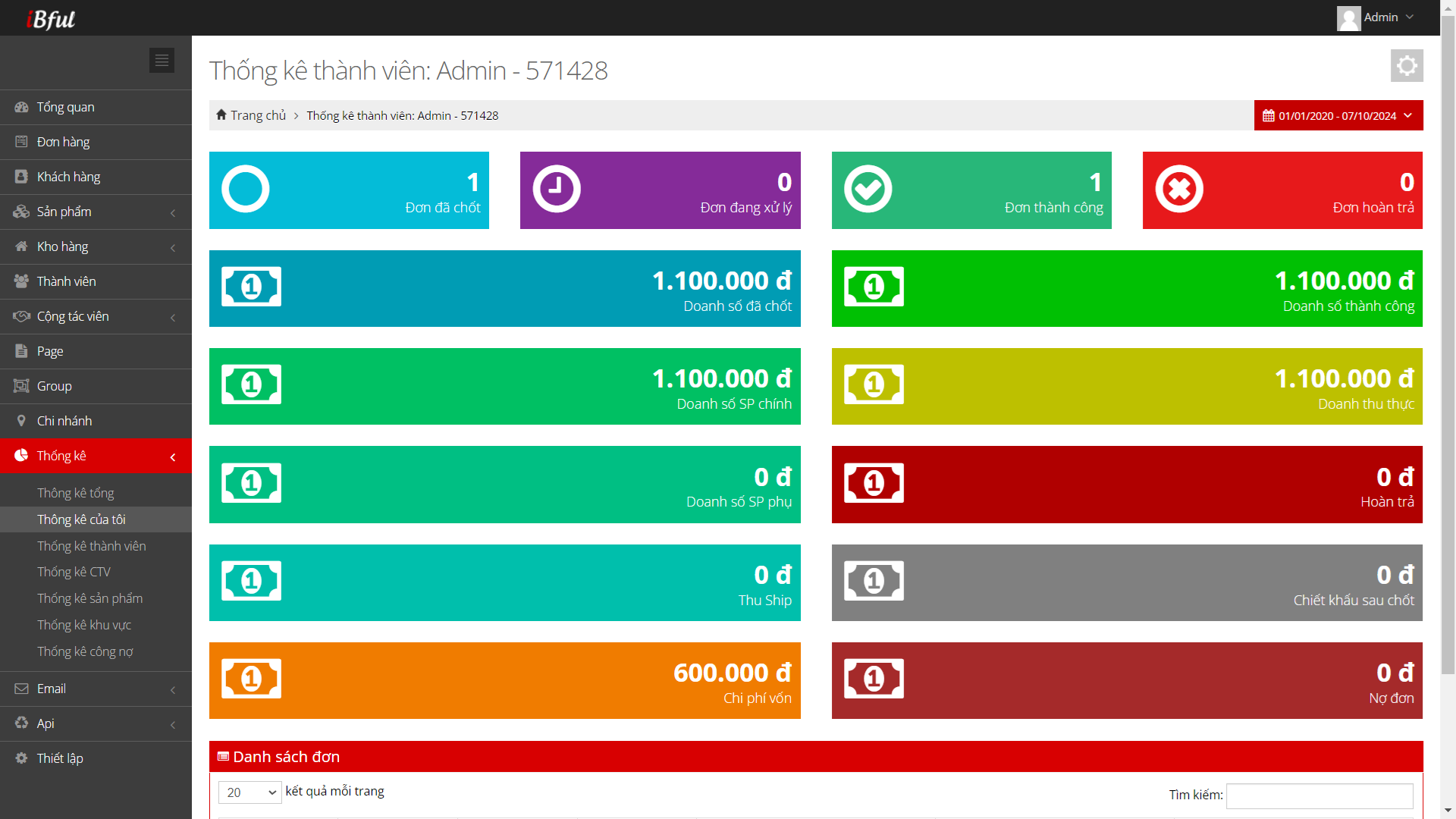Open the results-per-page dropdown showing 20
The height and width of the screenshot is (819, 1456).
coord(249,792)
